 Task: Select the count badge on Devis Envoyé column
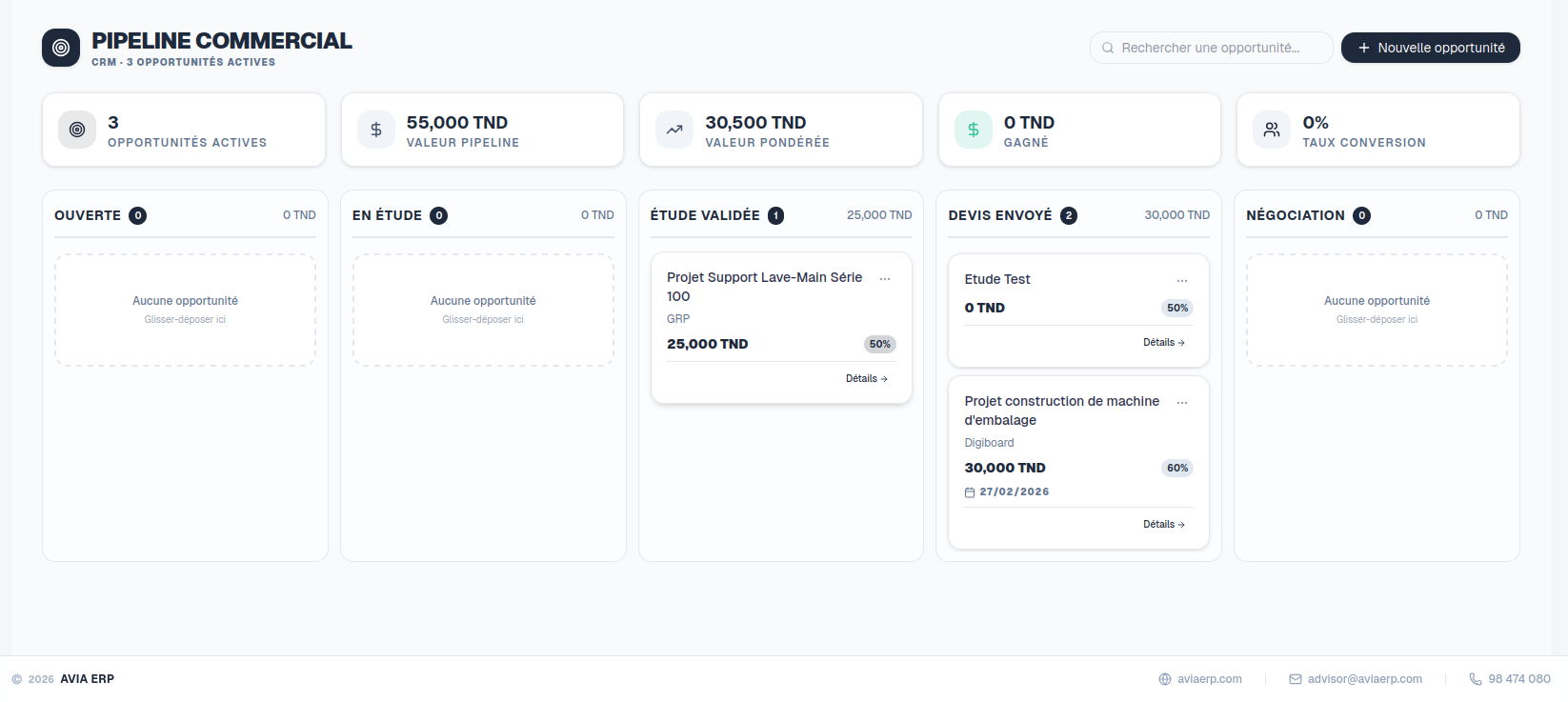tap(1069, 215)
